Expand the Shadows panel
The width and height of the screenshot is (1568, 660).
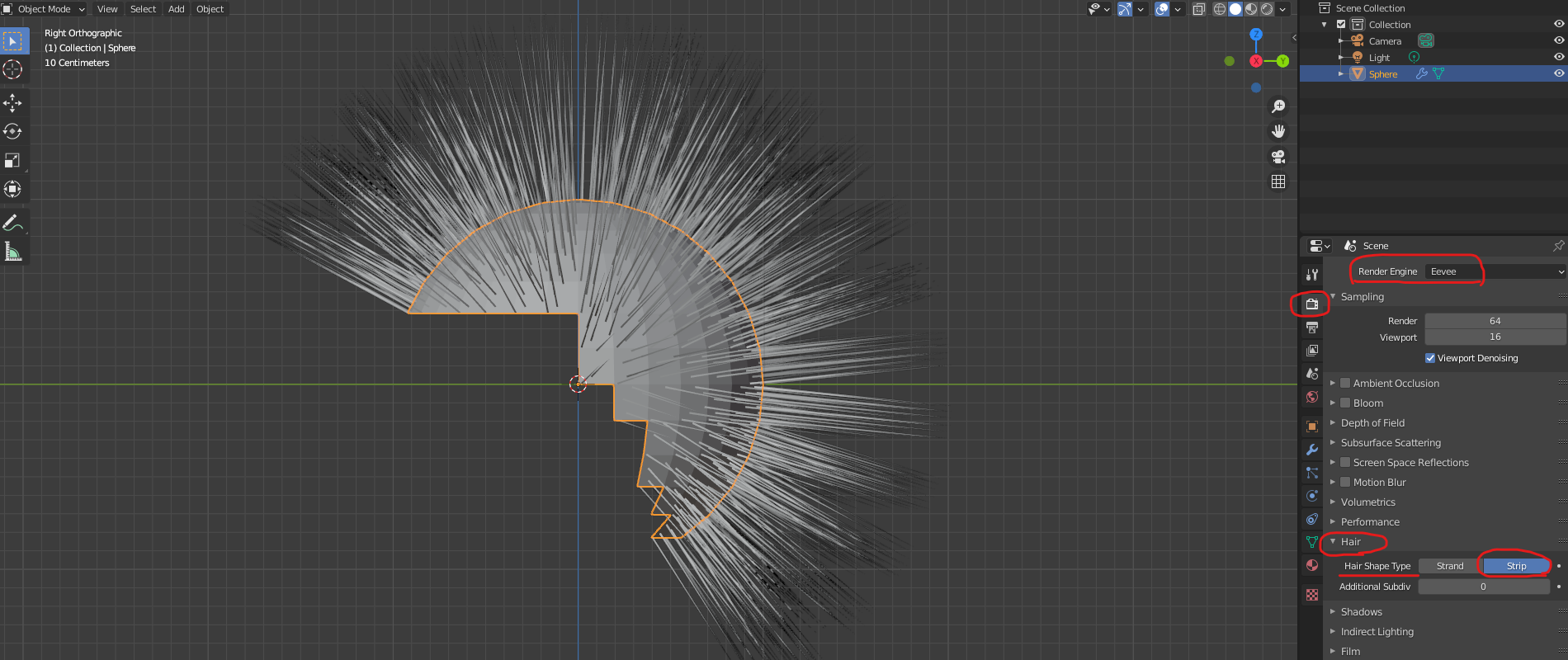pyautogui.click(x=1333, y=611)
